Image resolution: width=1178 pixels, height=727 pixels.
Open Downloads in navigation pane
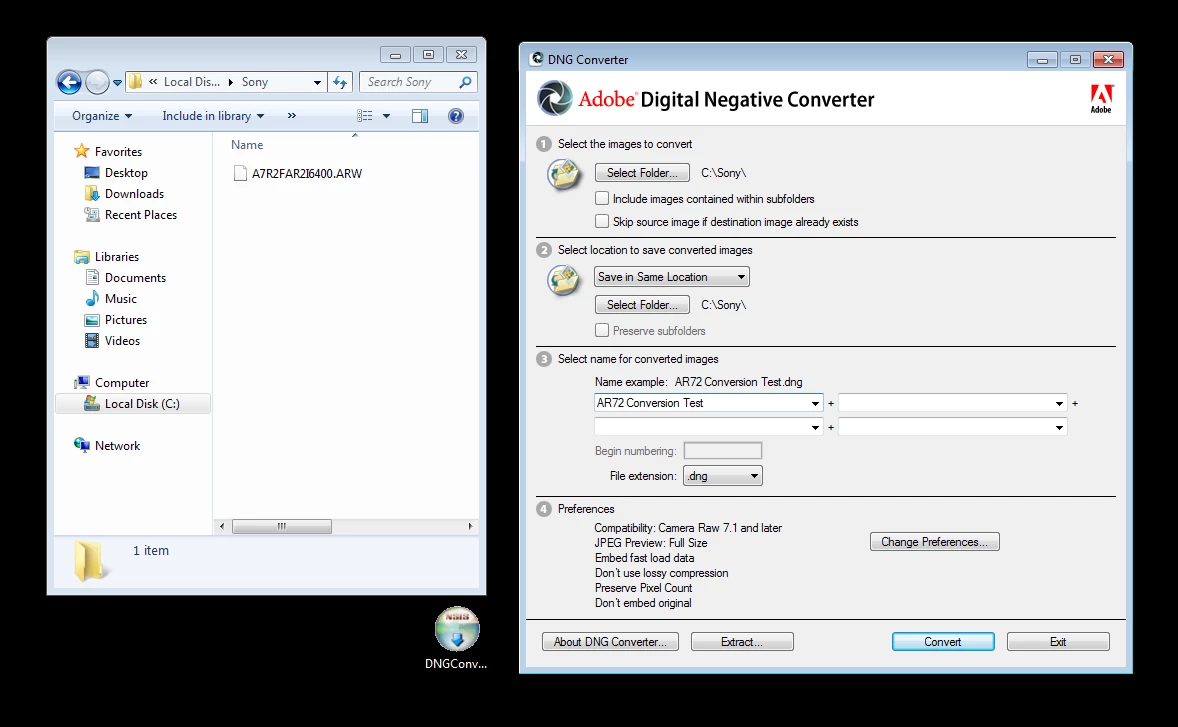(x=134, y=194)
